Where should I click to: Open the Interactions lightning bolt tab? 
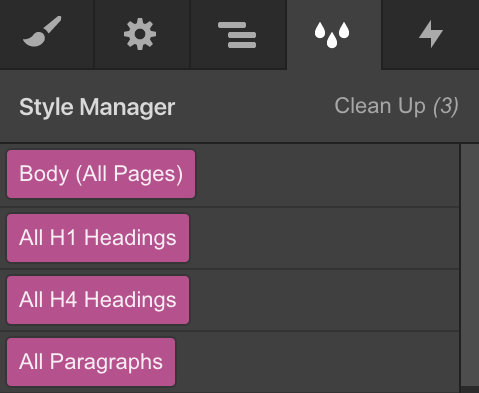point(431,34)
